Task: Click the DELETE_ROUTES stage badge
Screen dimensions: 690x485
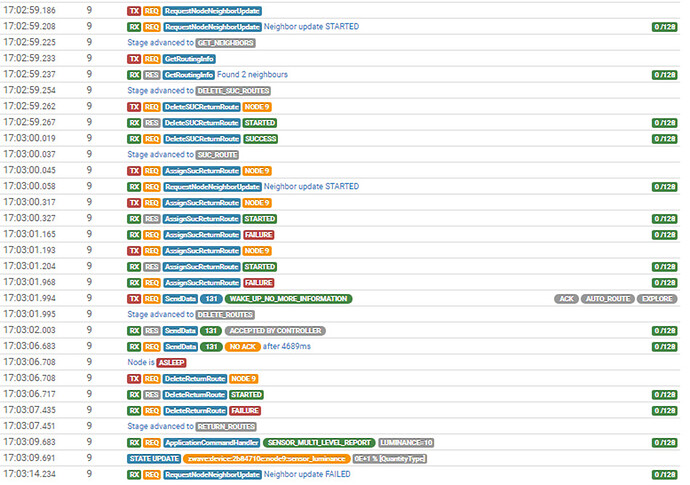Action: click(225, 315)
